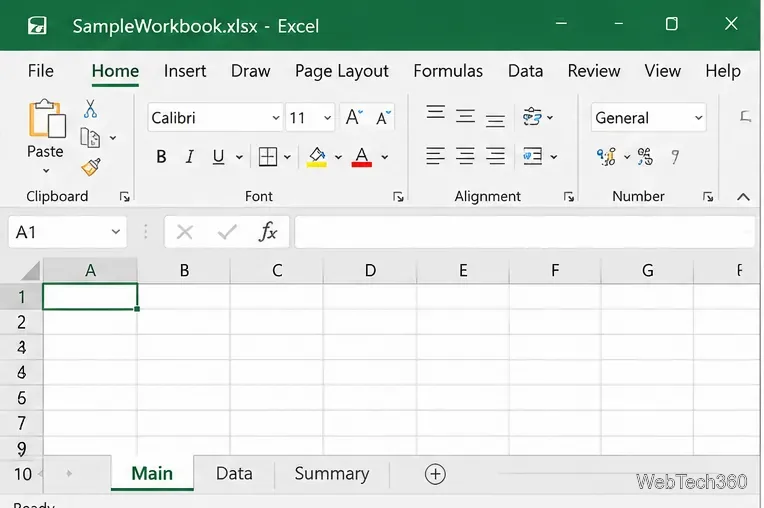Open Insert Function fx dialog
The height and width of the screenshot is (508, 764).
click(268, 232)
